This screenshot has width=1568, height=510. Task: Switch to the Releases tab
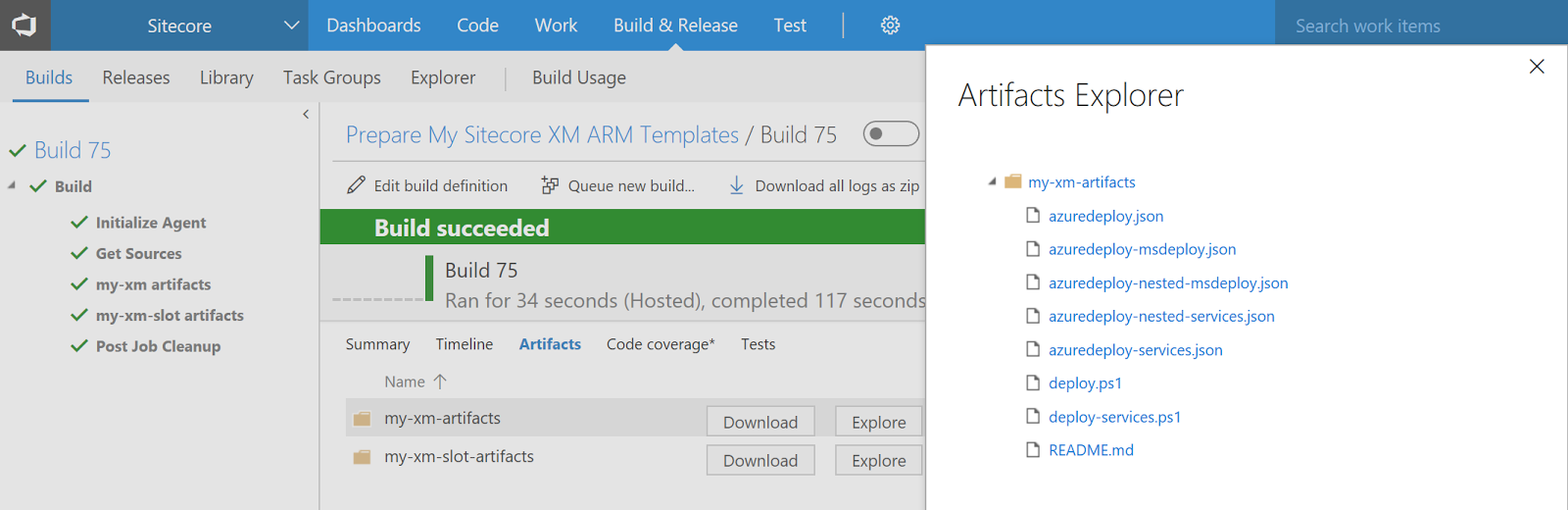[136, 77]
